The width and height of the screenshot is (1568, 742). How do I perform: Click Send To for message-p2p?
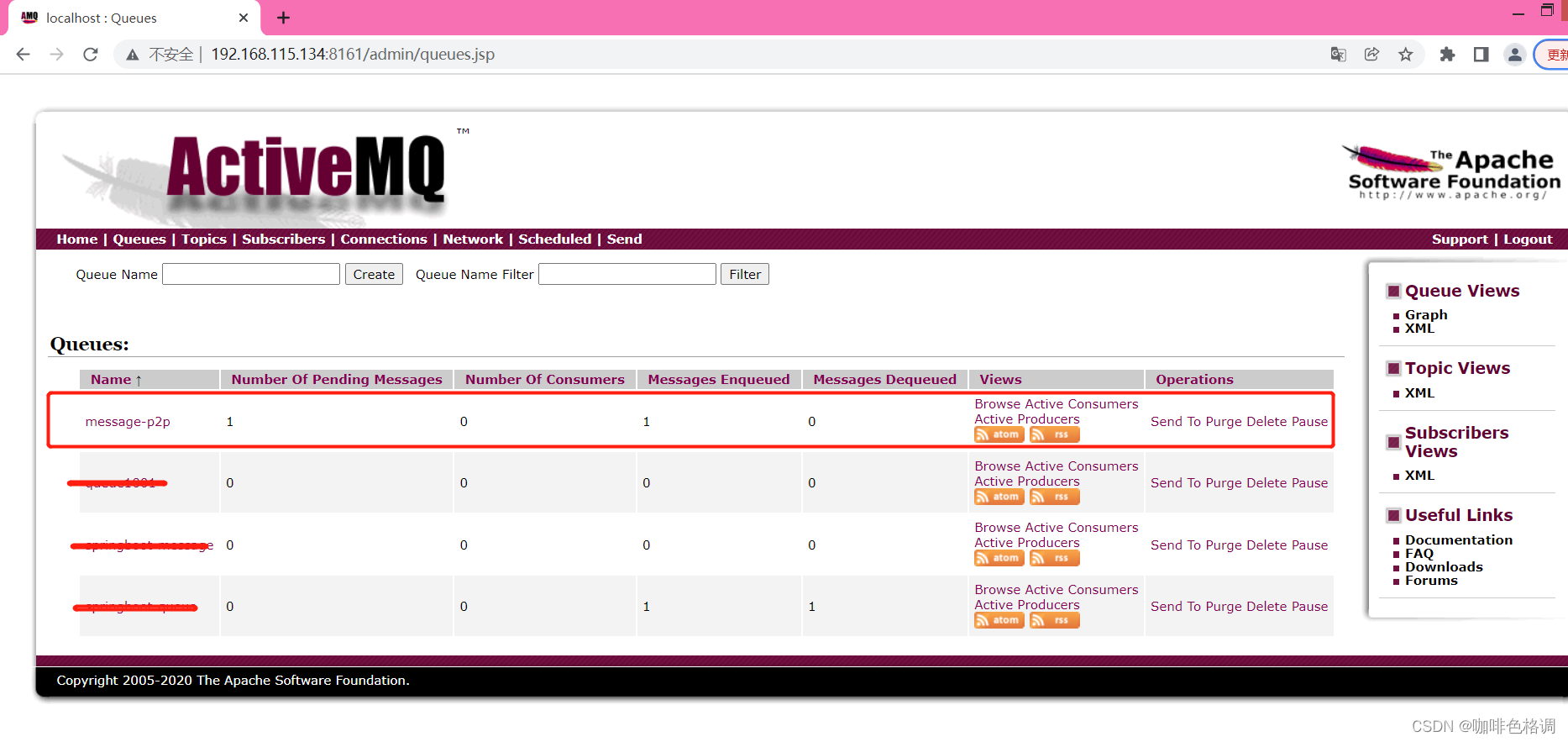point(1176,422)
